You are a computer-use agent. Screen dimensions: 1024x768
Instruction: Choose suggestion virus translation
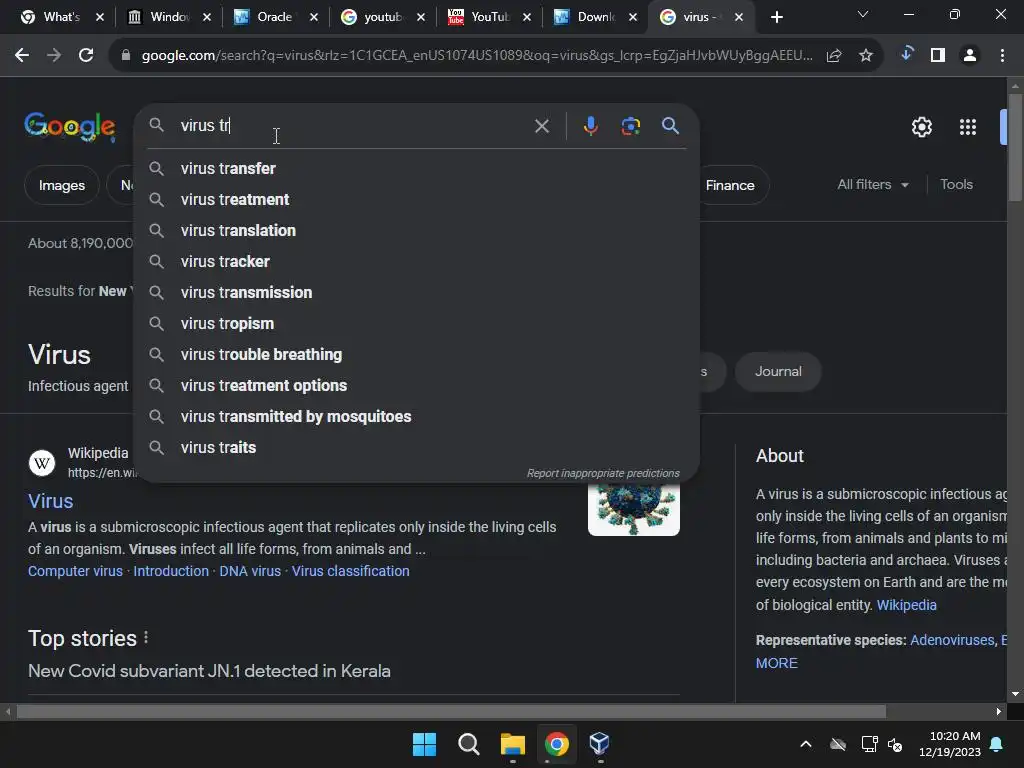417,231
